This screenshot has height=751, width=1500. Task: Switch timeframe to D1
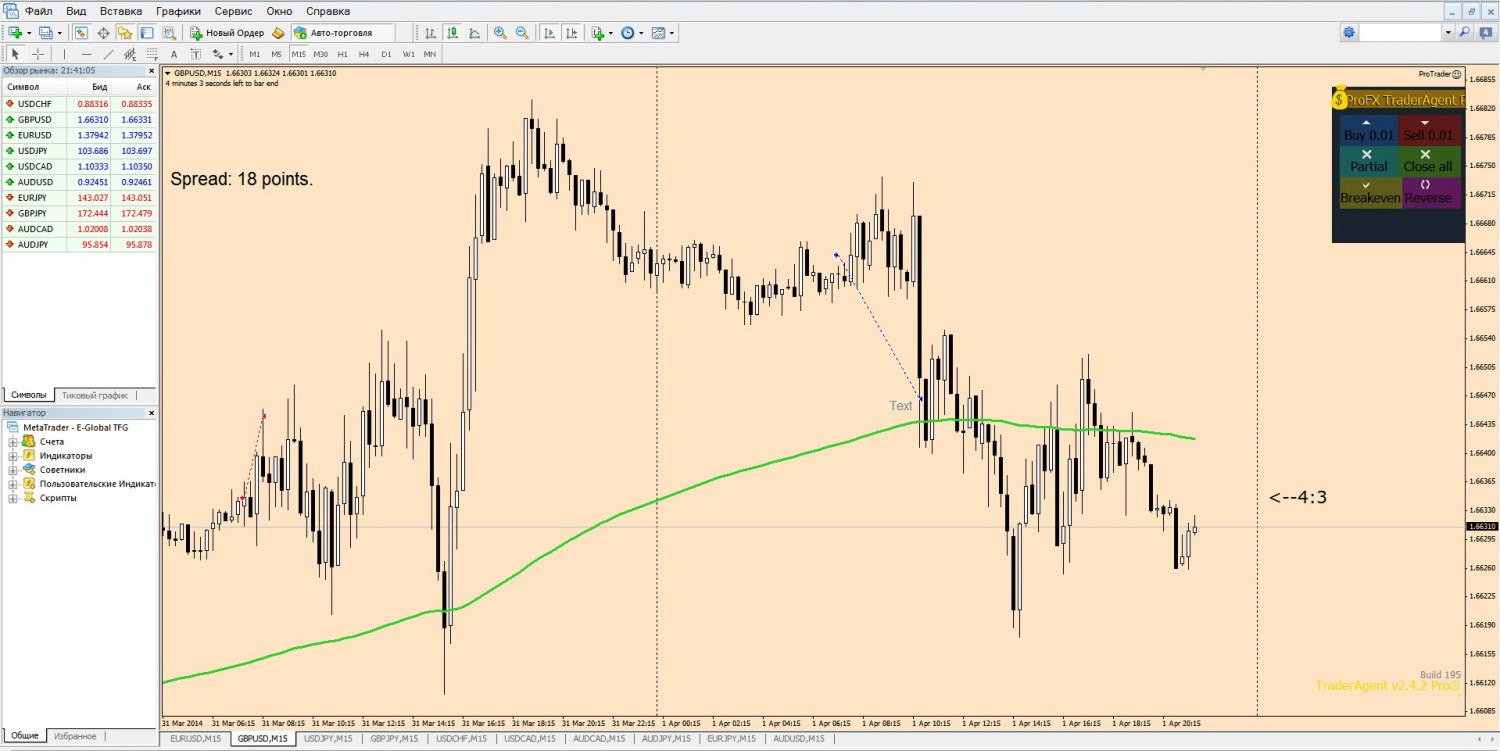coord(386,54)
